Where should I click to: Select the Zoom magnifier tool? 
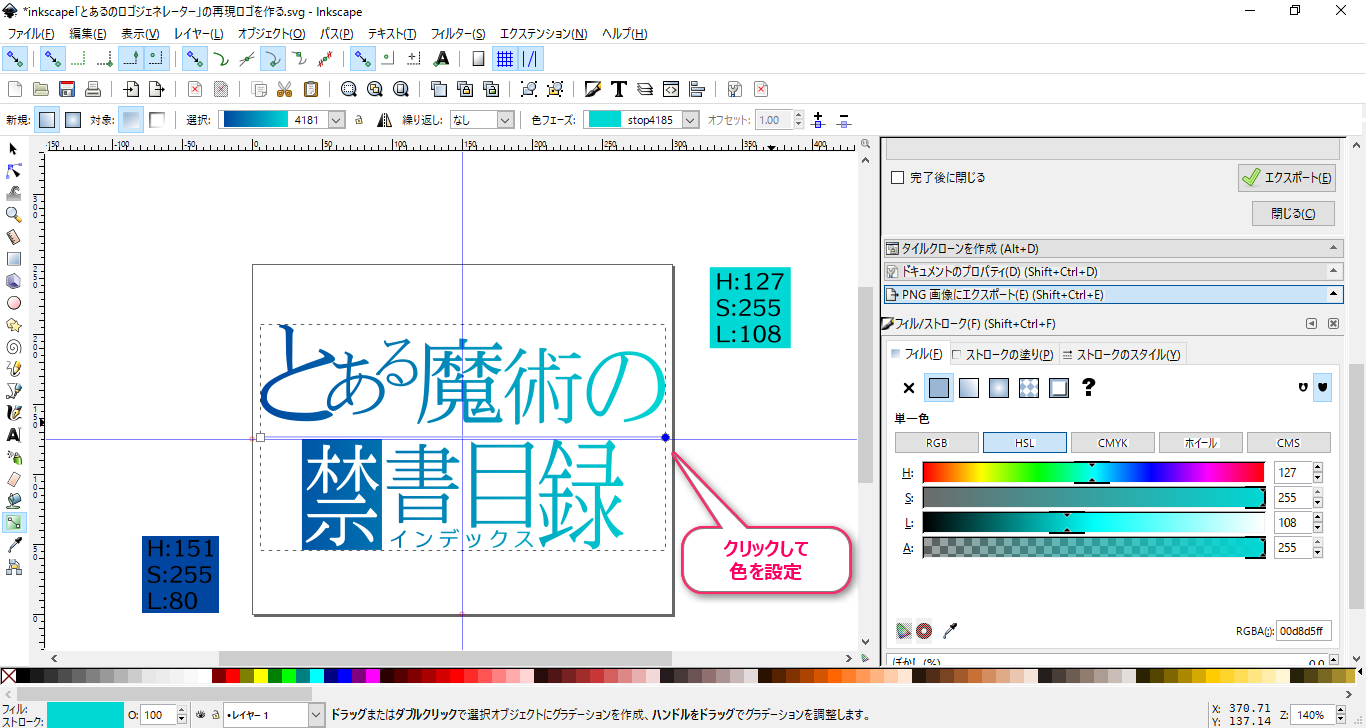14,214
